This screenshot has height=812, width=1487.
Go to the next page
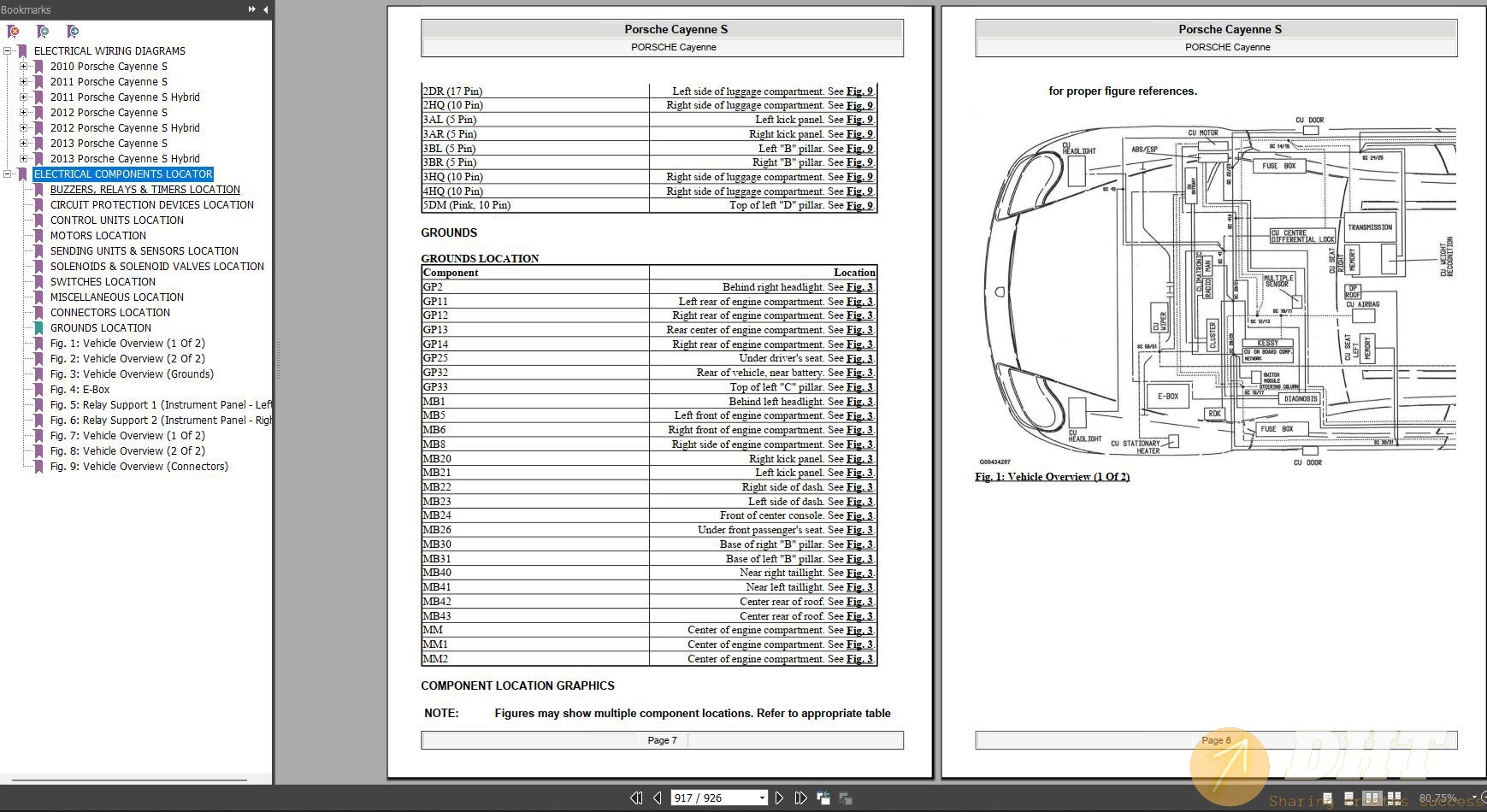pyautogui.click(x=779, y=797)
